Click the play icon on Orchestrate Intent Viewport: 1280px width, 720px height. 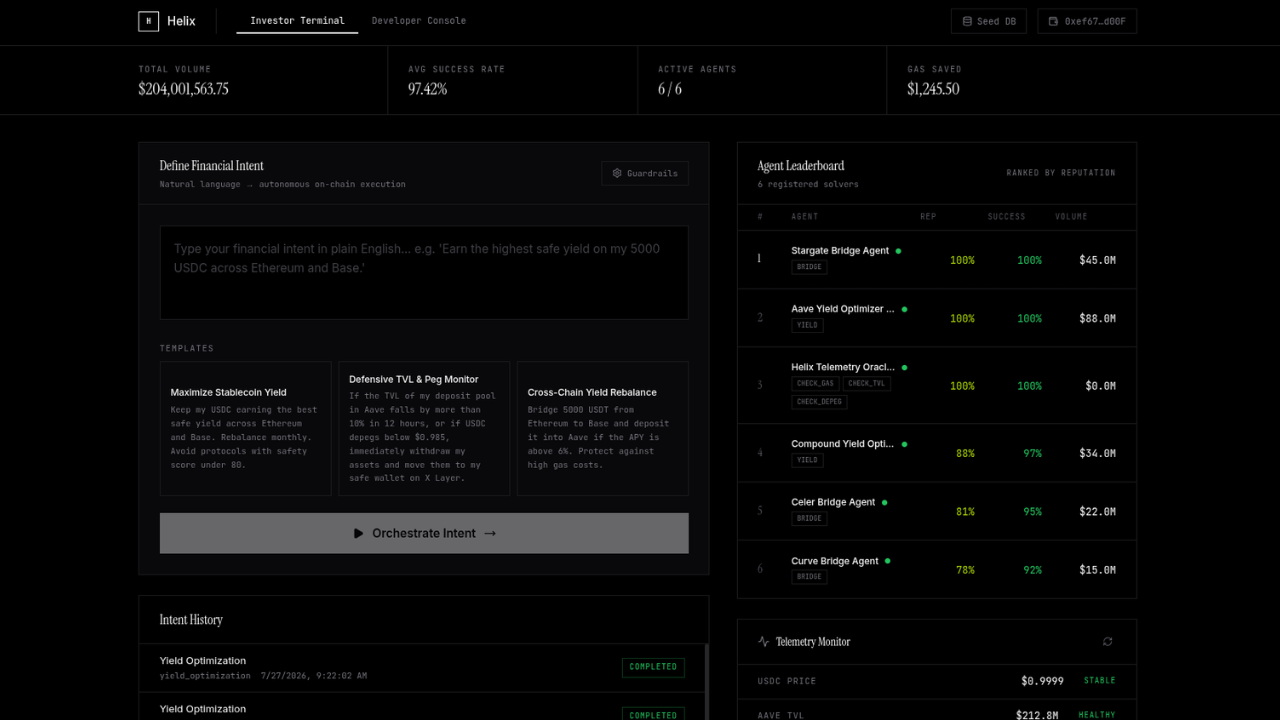[x=359, y=533]
